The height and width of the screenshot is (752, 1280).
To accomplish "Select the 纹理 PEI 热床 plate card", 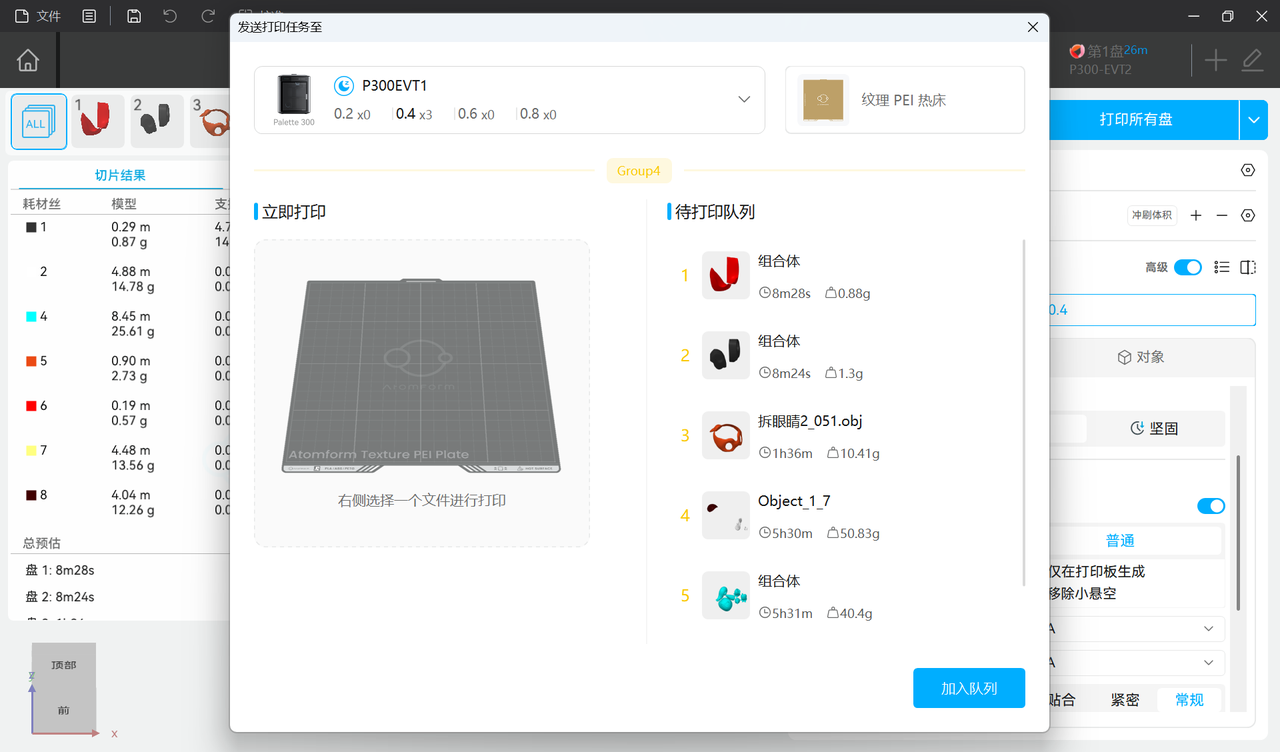I will point(905,100).
